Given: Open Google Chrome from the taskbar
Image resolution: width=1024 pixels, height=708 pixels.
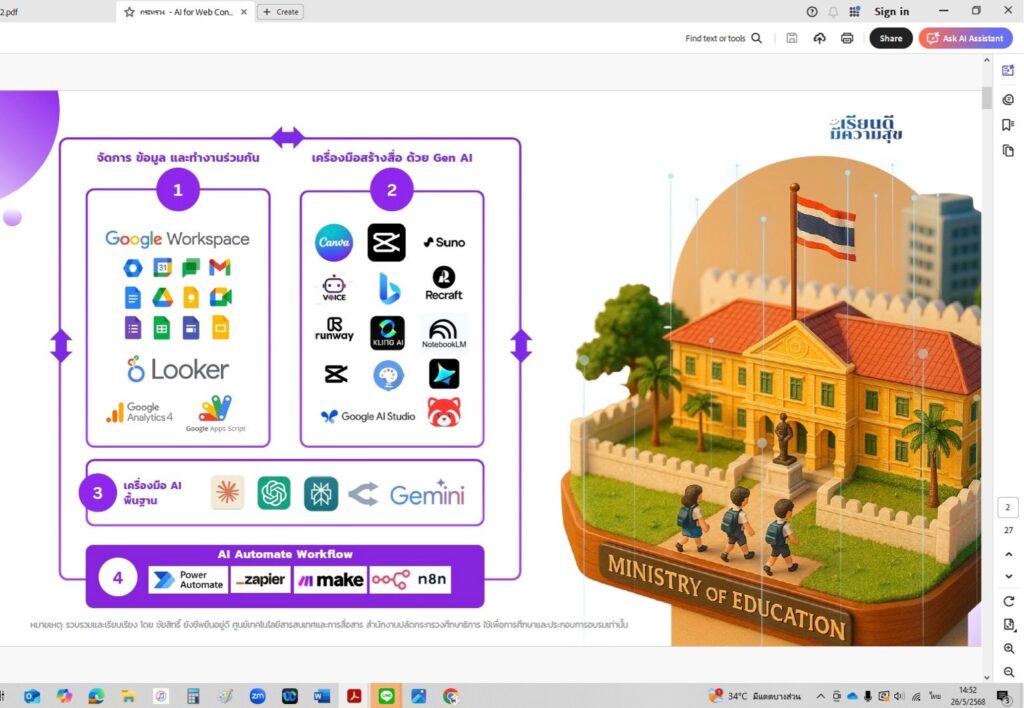Looking at the screenshot, I should click(451, 696).
